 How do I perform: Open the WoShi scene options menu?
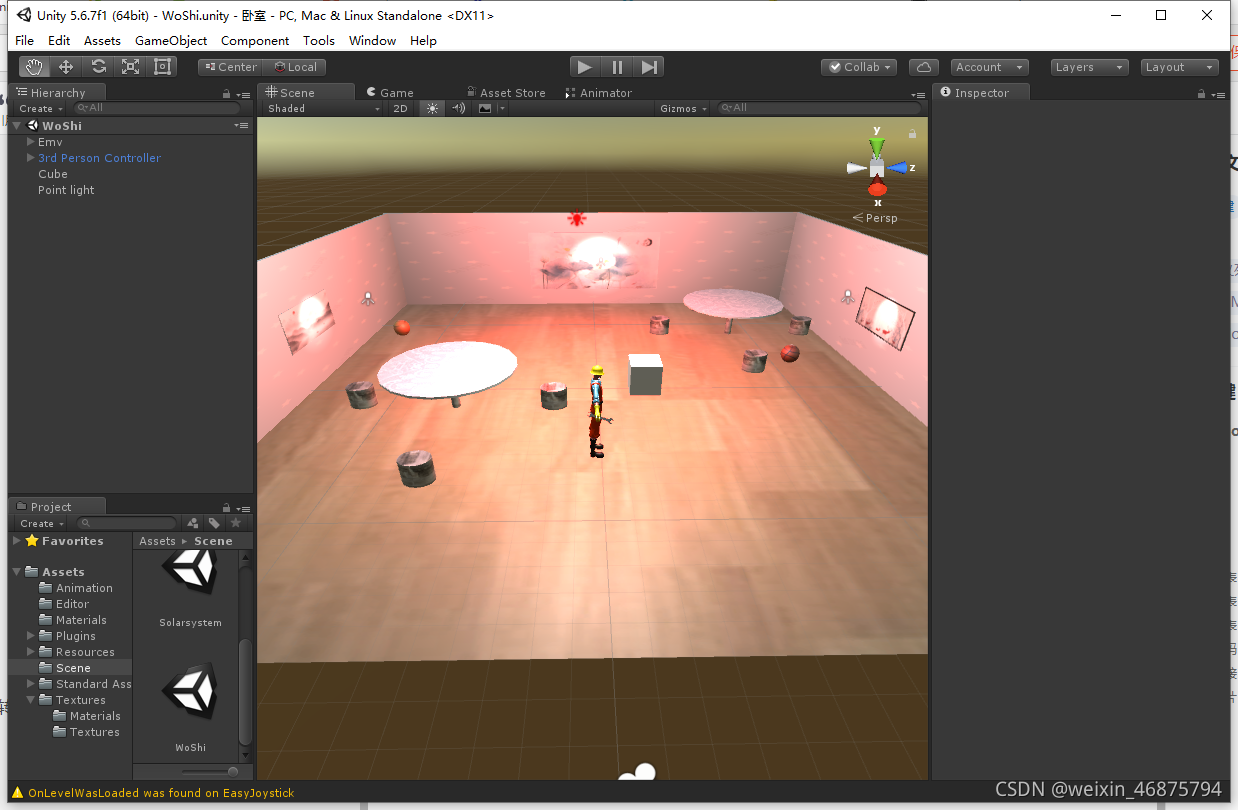pos(241,126)
